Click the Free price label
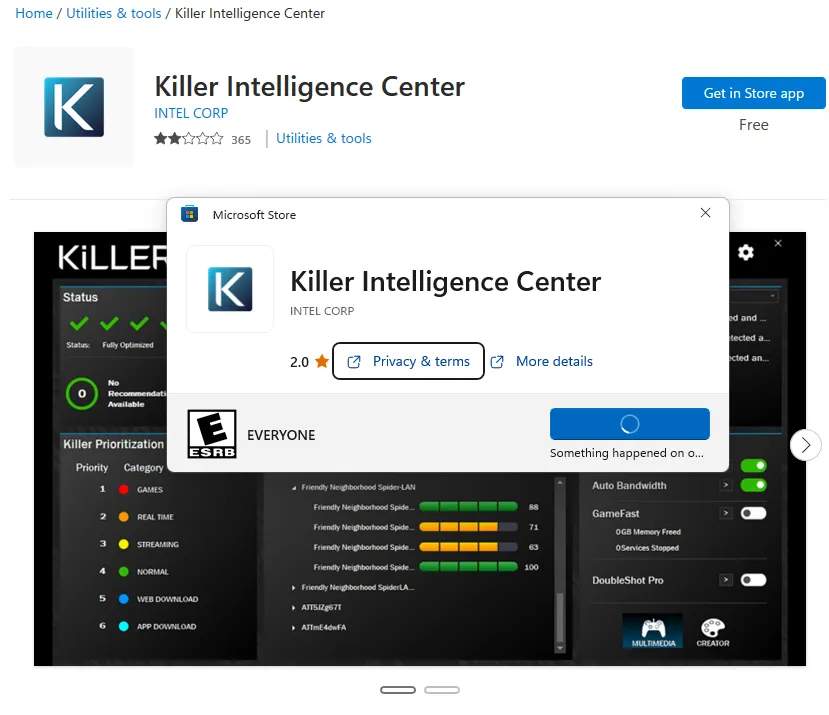This screenshot has height=715, width=829. pyautogui.click(x=753, y=125)
